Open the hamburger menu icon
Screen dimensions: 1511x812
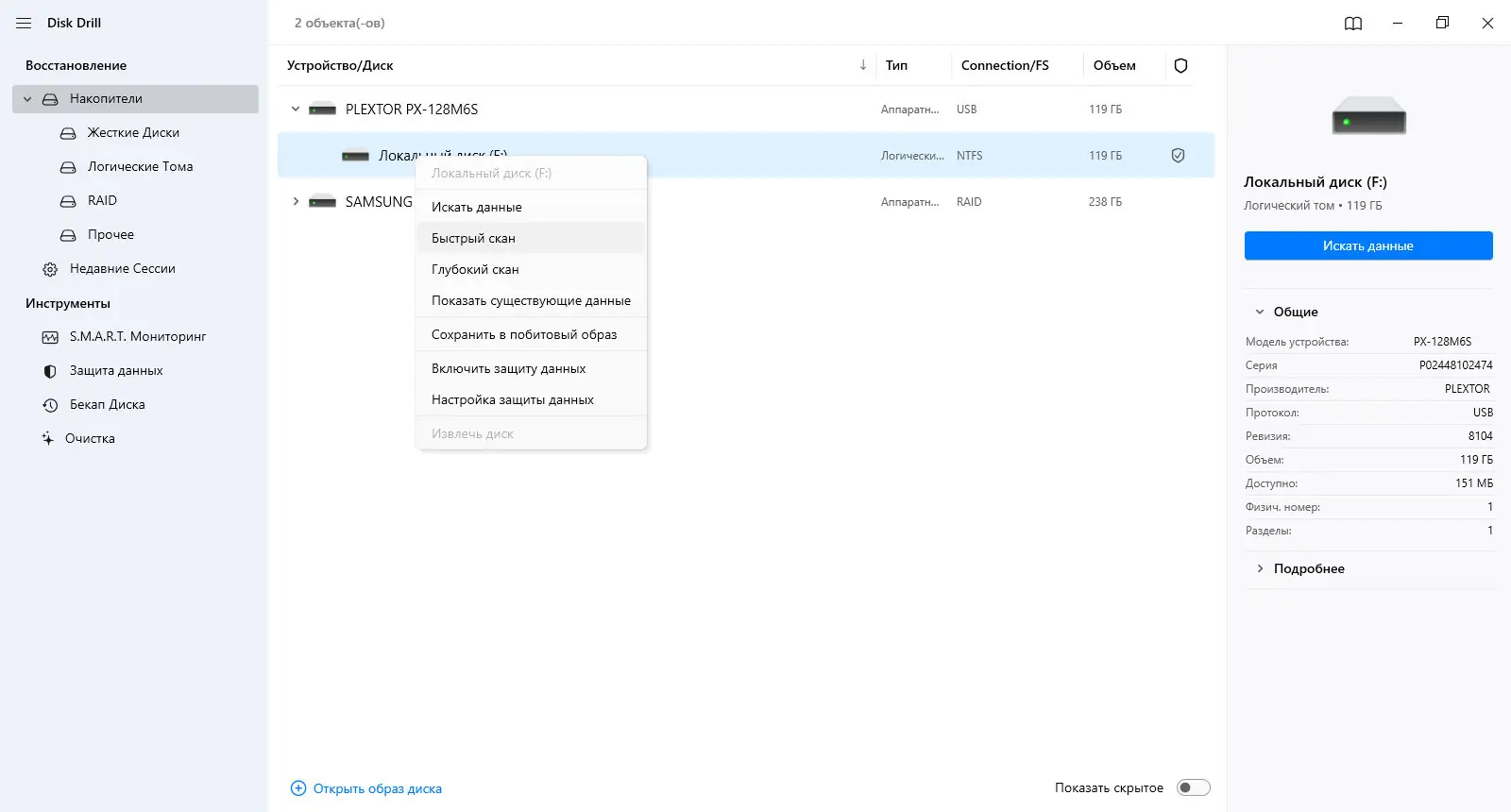tap(24, 23)
